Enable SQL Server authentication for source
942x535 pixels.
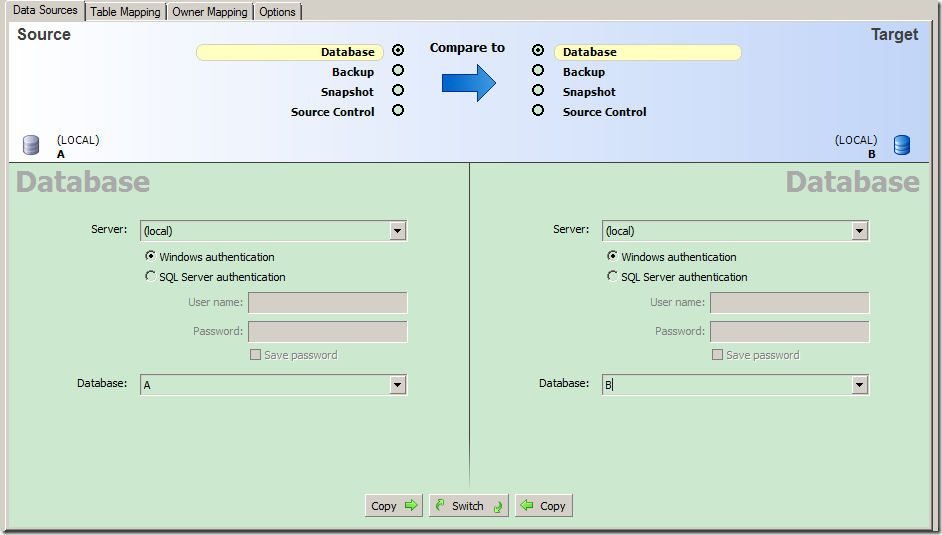pos(150,276)
